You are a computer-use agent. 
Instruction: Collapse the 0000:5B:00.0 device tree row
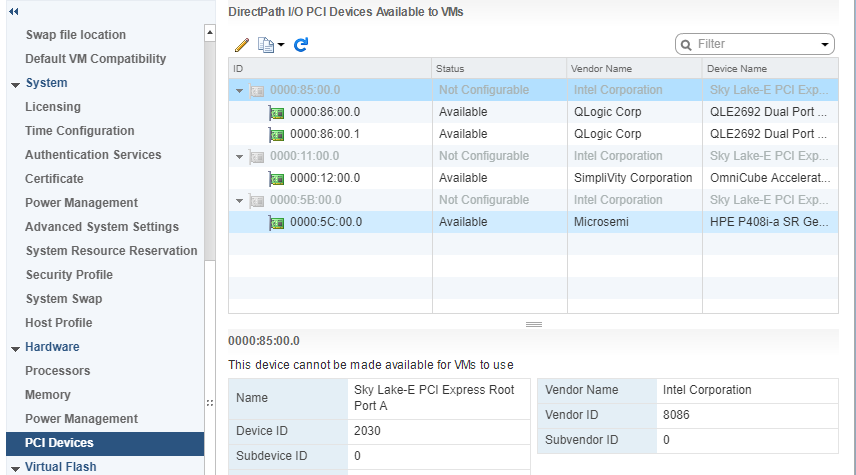point(239,201)
